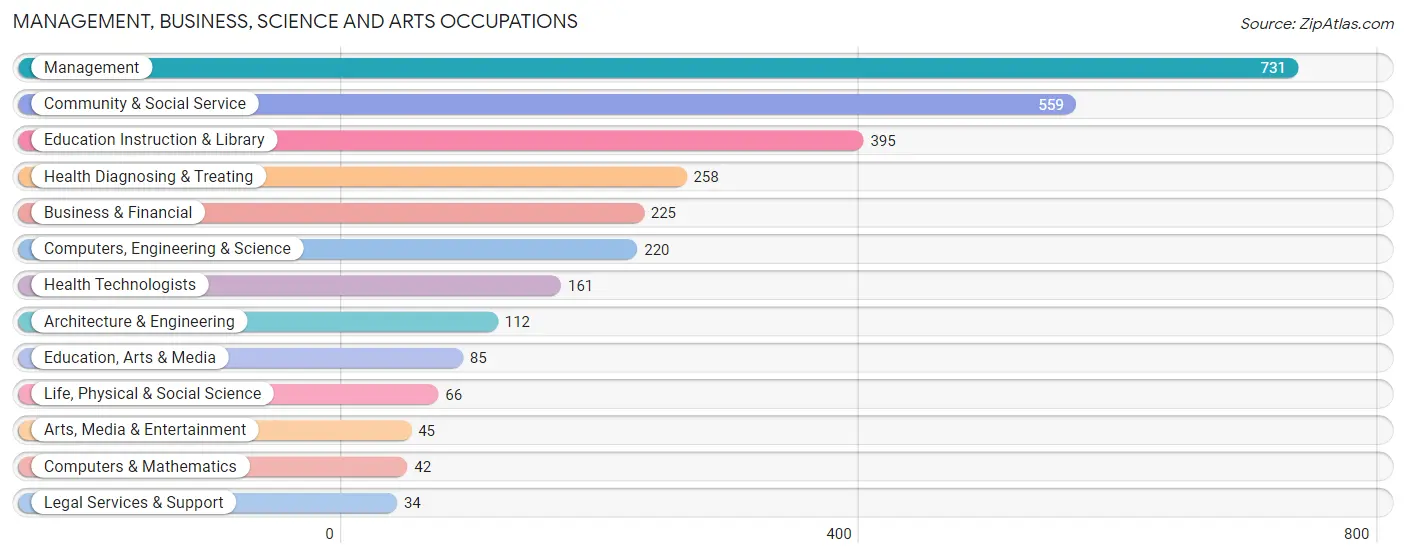The image size is (1406, 558).
Task: Click the 559 value on Community bar
Action: (x=1051, y=104)
